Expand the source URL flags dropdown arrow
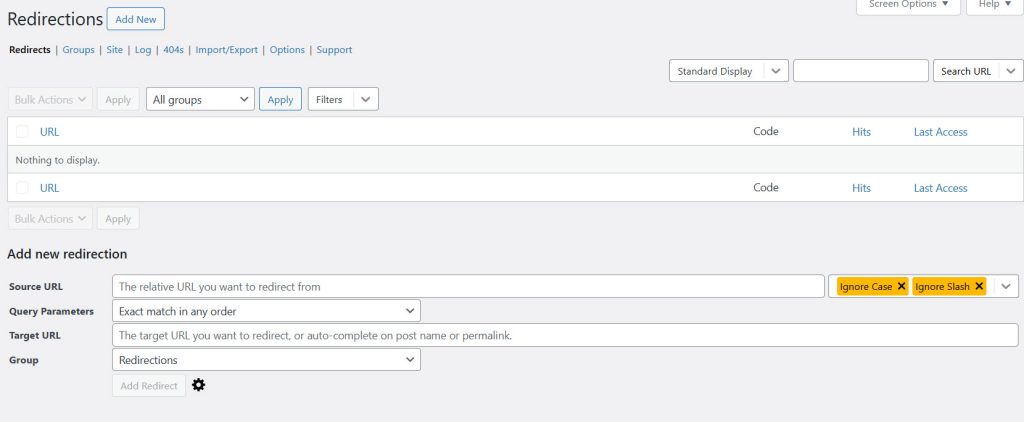 point(1006,286)
